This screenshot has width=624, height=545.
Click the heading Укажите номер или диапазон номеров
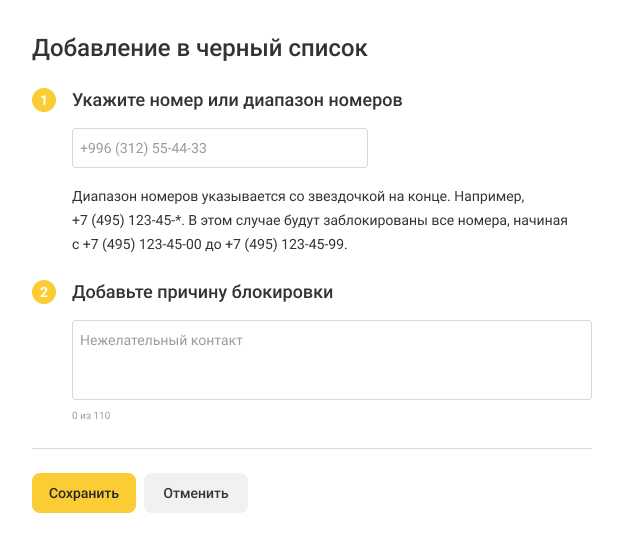(237, 101)
